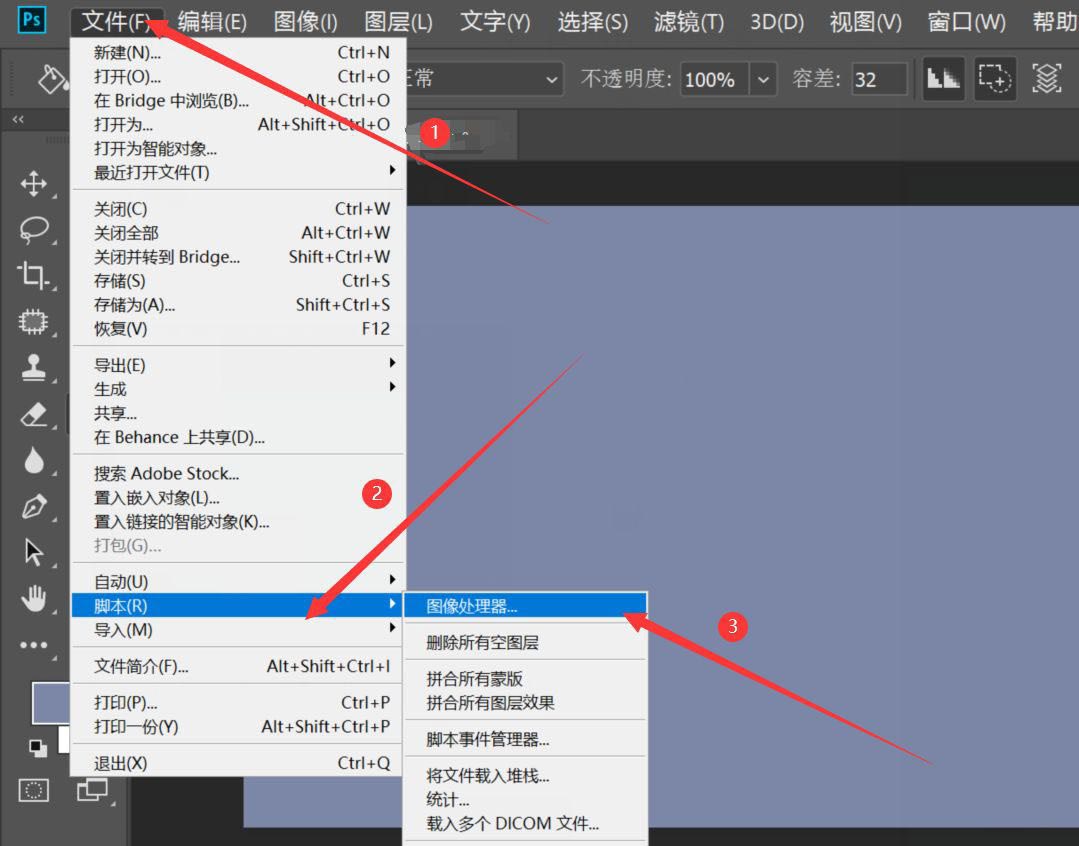Toggle the all layers option icon
The image size is (1079, 846).
click(1046, 78)
